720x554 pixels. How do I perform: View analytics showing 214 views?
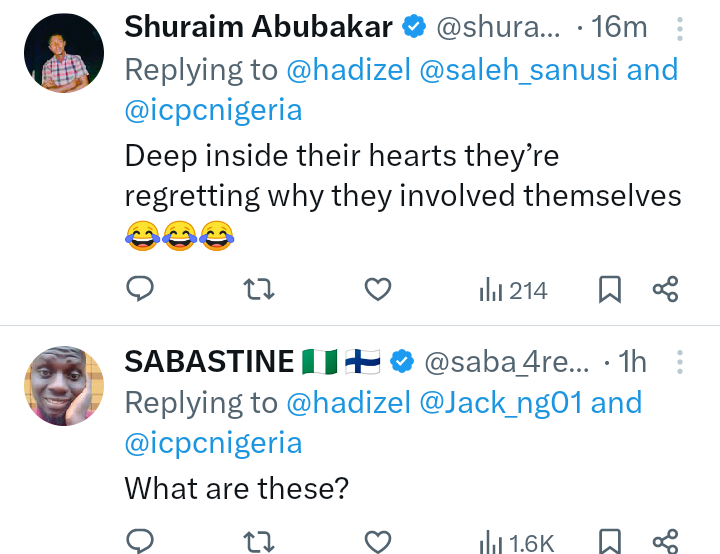pyautogui.click(x=513, y=291)
